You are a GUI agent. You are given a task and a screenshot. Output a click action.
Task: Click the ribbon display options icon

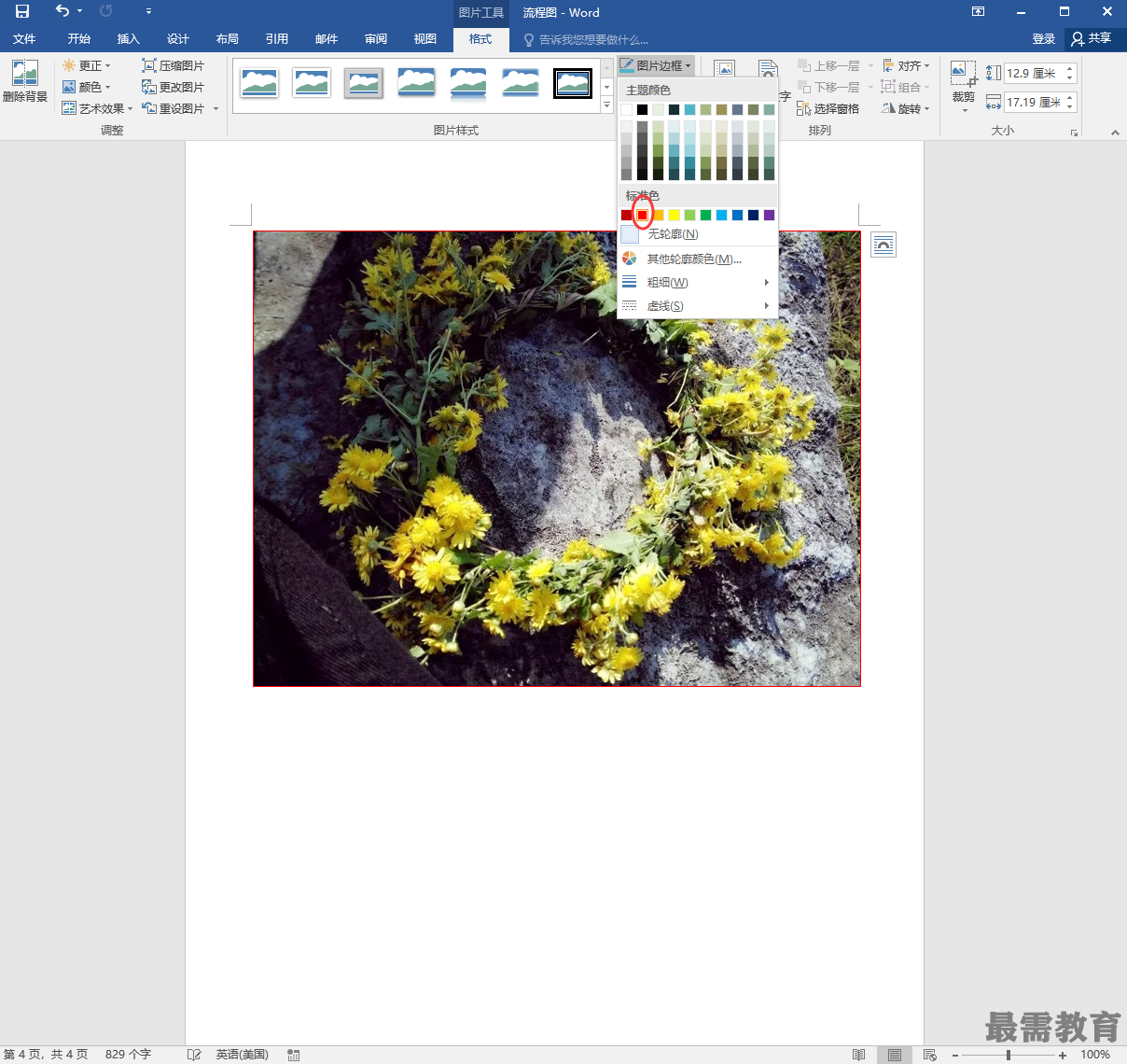tap(978, 11)
